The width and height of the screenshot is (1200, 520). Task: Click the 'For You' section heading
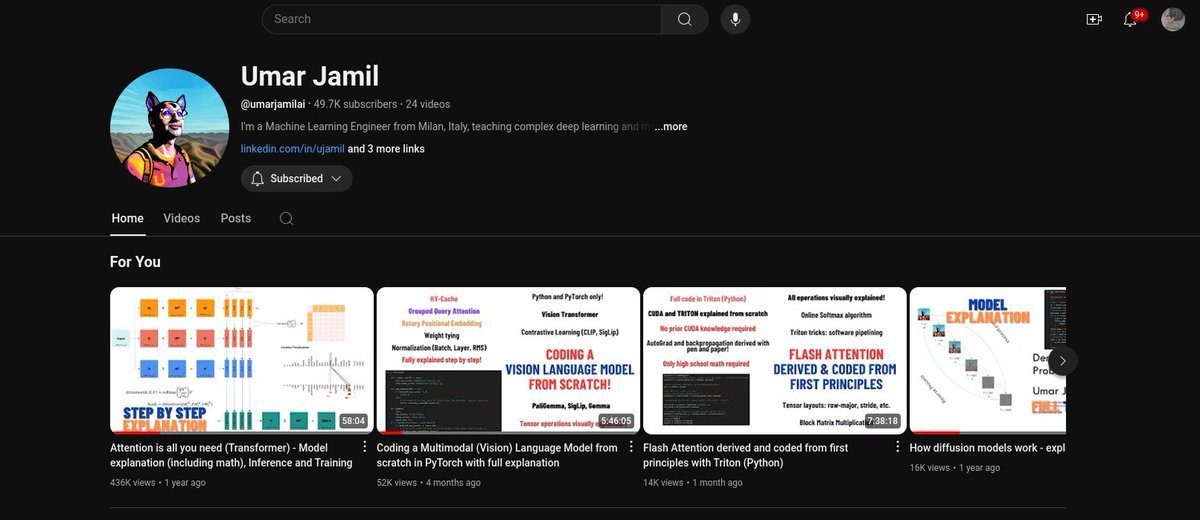point(135,262)
